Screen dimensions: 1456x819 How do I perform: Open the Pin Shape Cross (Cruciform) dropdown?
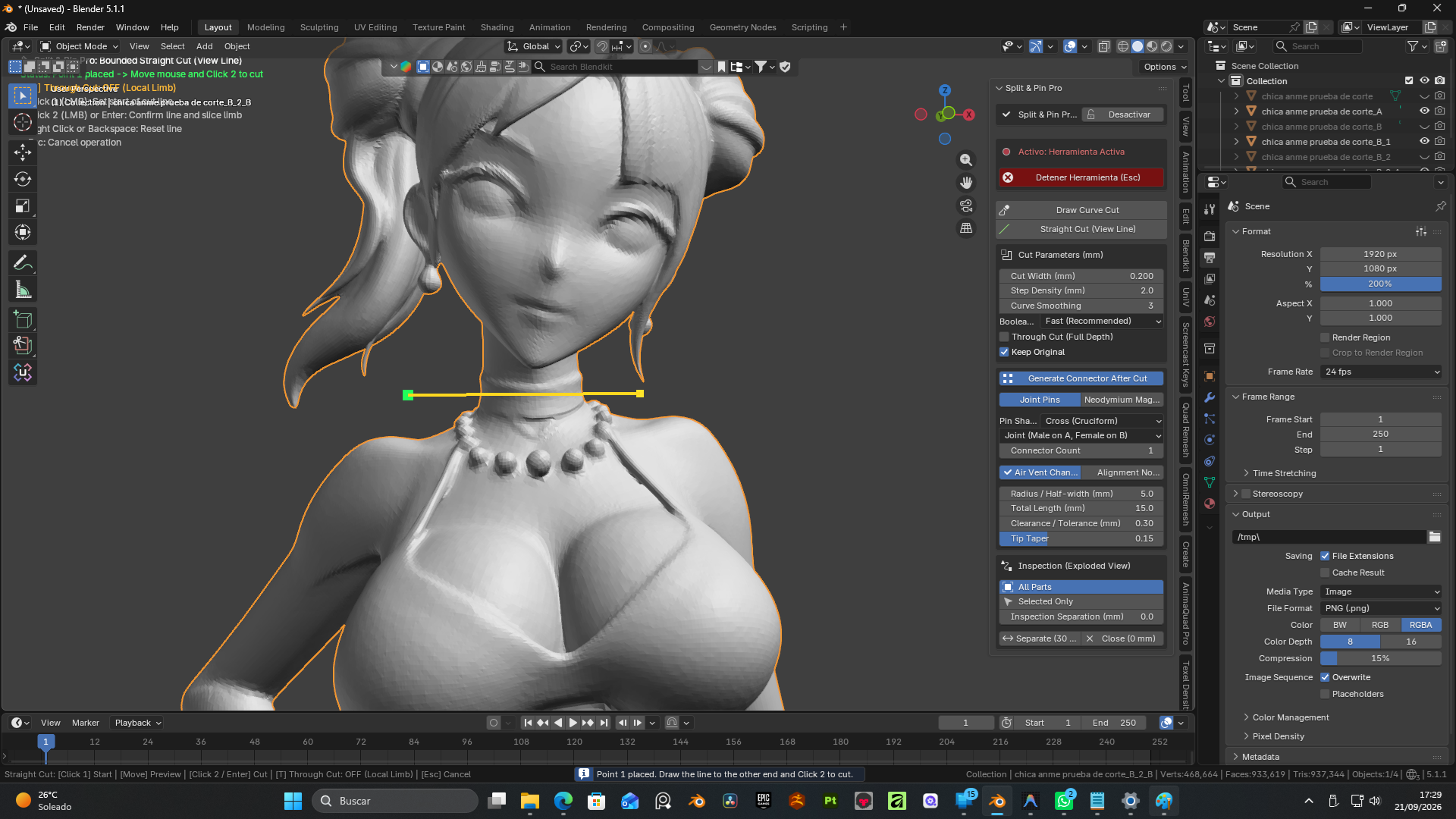(1103, 421)
